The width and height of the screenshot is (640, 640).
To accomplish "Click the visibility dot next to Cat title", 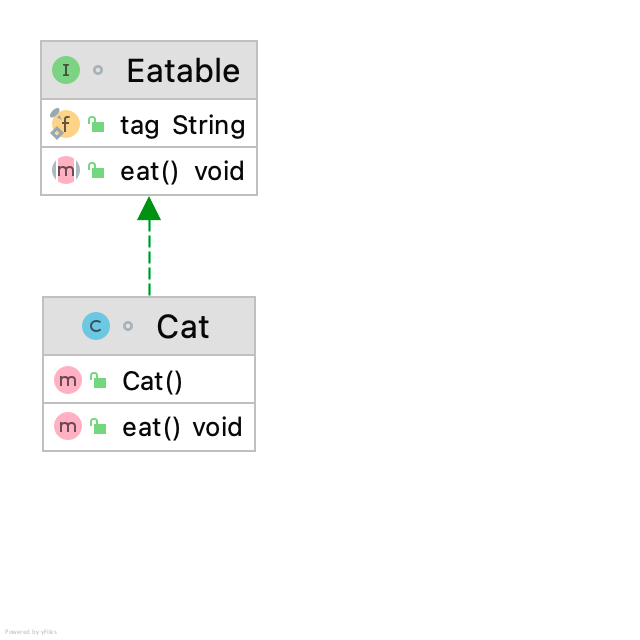I will (x=128, y=326).
